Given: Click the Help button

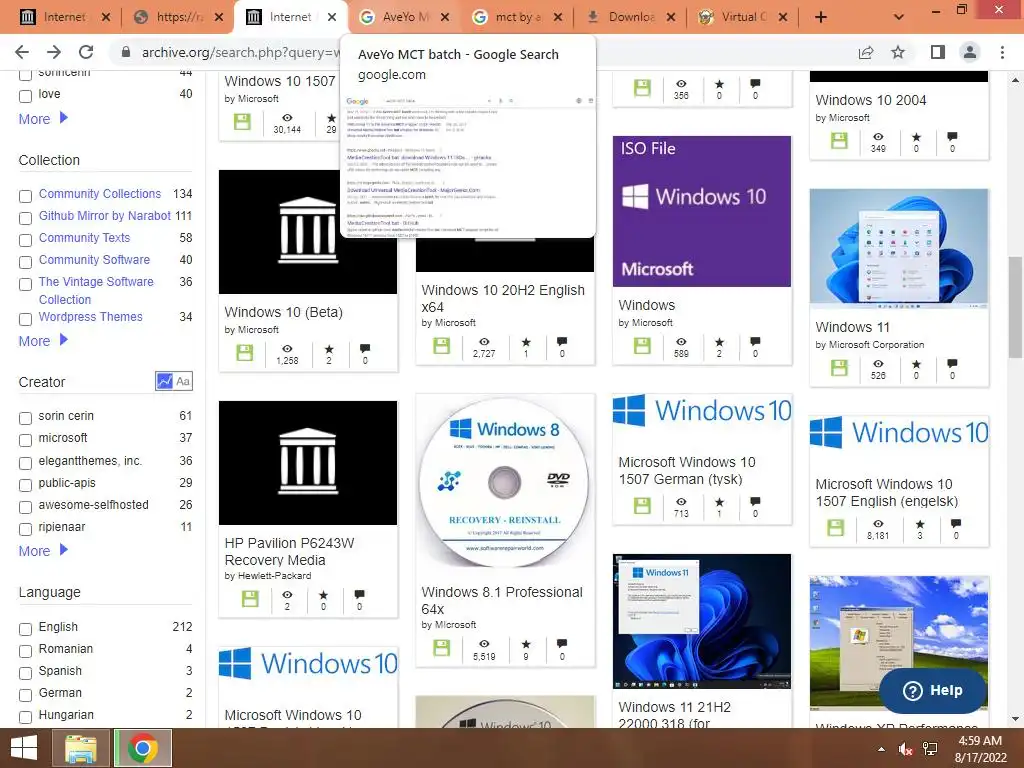Looking at the screenshot, I should tap(933, 690).
